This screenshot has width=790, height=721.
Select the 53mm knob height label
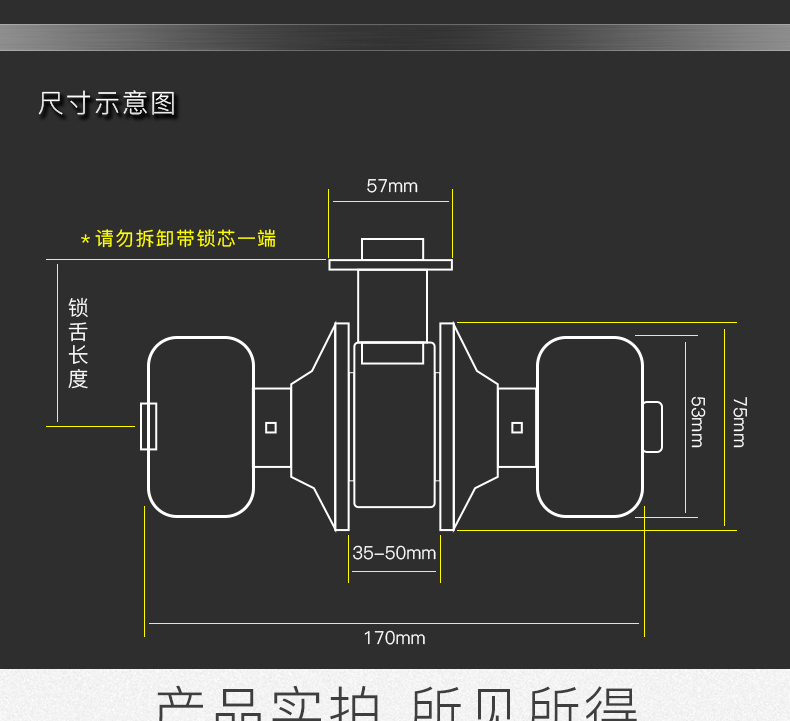point(697,423)
